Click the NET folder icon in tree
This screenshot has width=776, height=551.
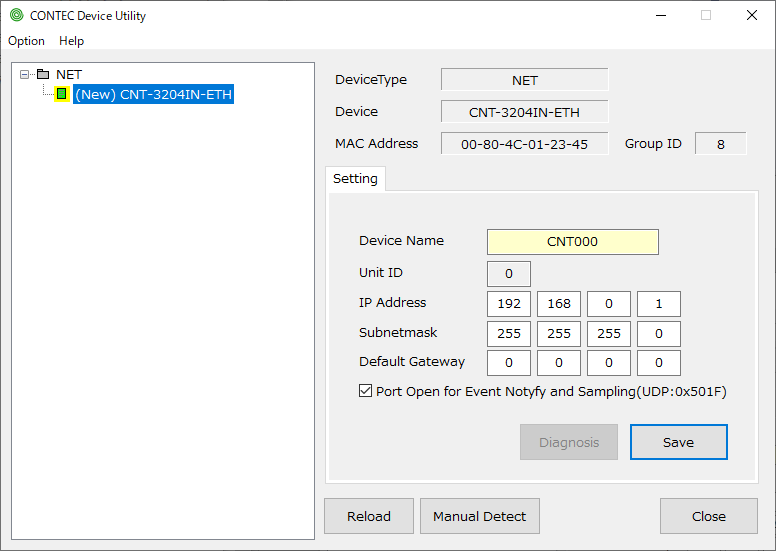(44, 74)
